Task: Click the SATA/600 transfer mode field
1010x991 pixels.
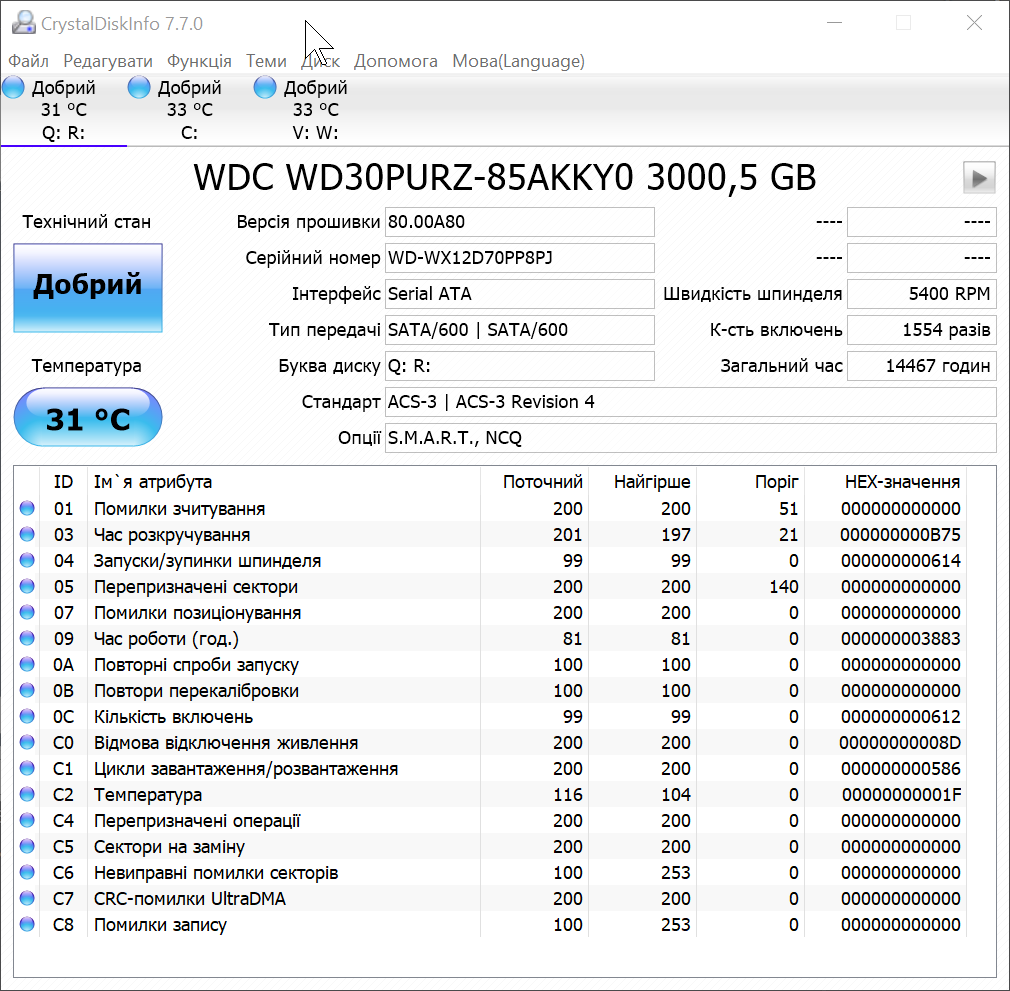Action: point(519,330)
